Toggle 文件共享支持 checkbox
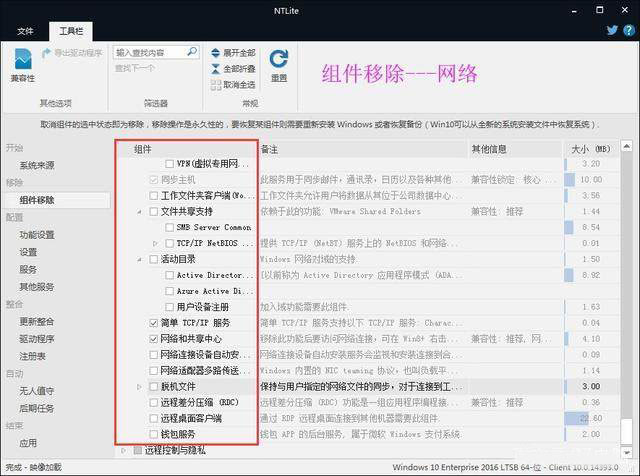The width and height of the screenshot is (640, 476). [153, 211]
